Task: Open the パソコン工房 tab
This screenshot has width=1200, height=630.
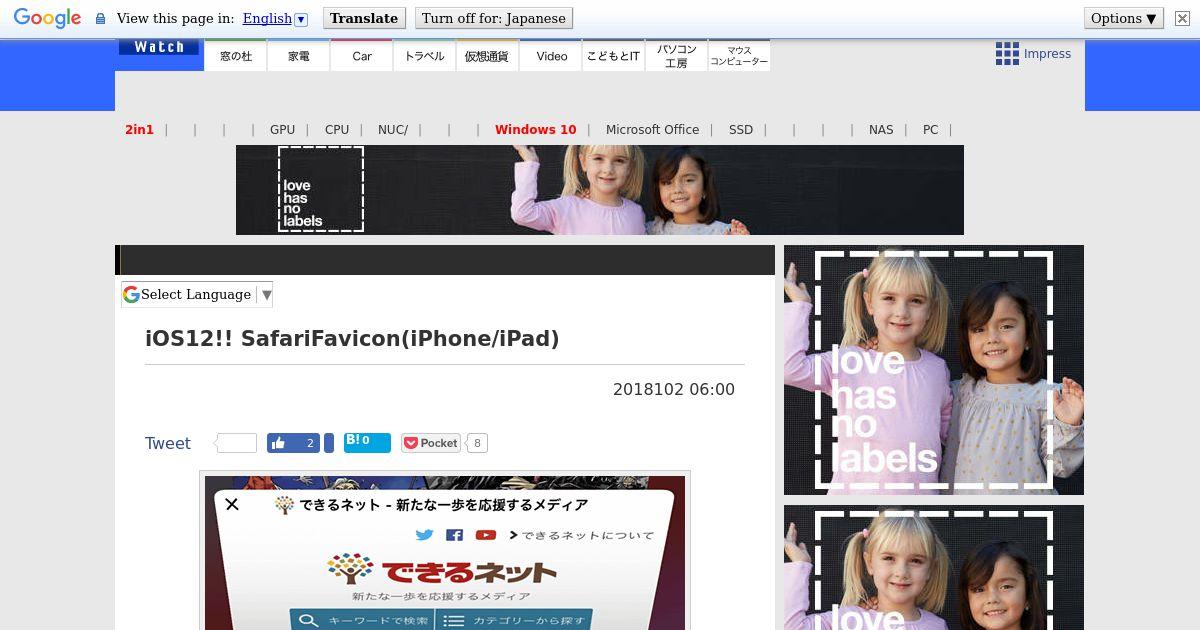Action: (676, 56)
